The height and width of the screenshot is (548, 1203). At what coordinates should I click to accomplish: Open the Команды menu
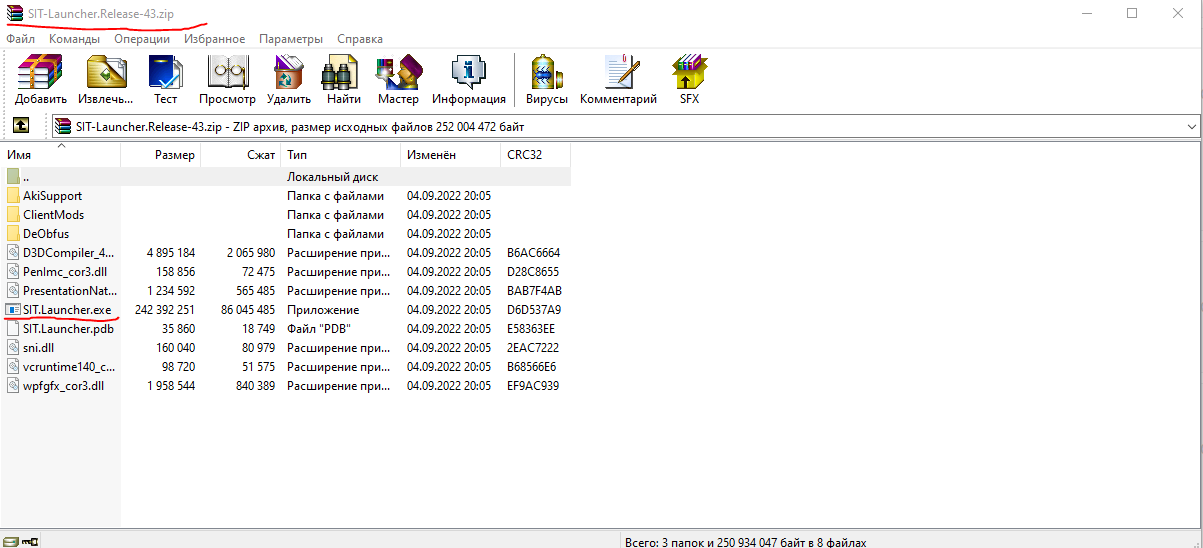click(74, 39)
